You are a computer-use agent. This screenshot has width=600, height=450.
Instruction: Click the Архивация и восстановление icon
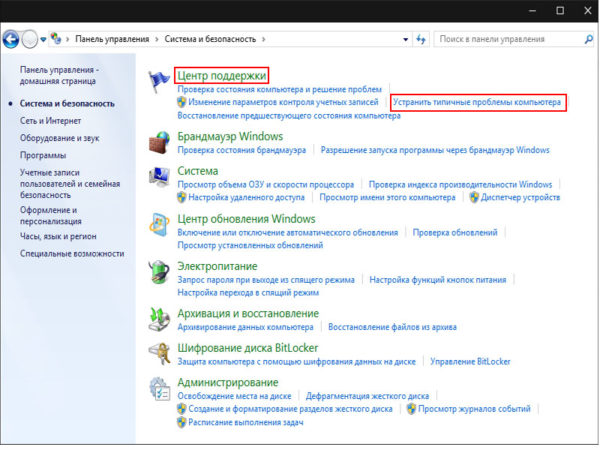click(x=158, y=319)
